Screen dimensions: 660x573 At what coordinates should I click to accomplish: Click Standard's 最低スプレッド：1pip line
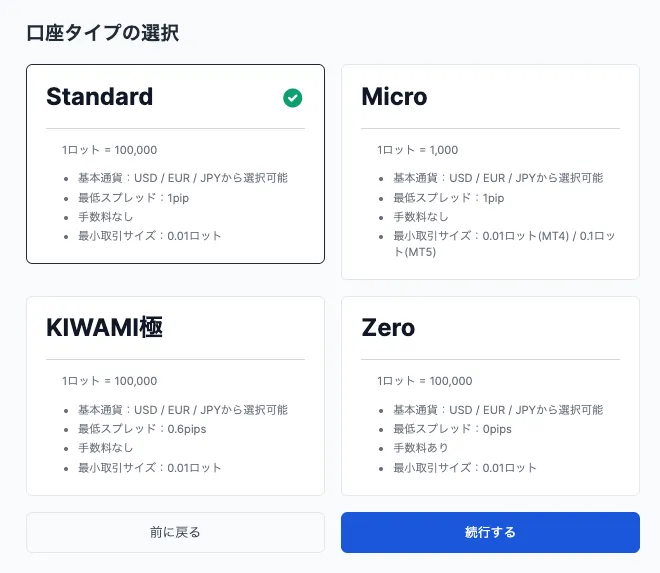pyautogui.click(x=133, y=198)
